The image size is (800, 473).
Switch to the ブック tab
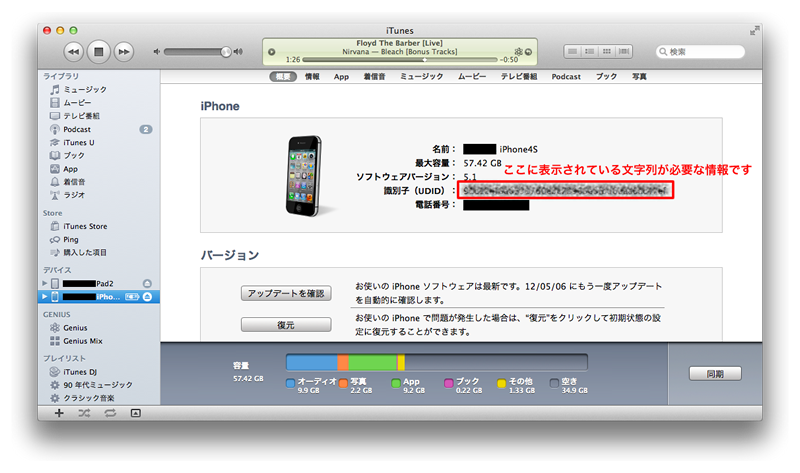coord(607,77)
